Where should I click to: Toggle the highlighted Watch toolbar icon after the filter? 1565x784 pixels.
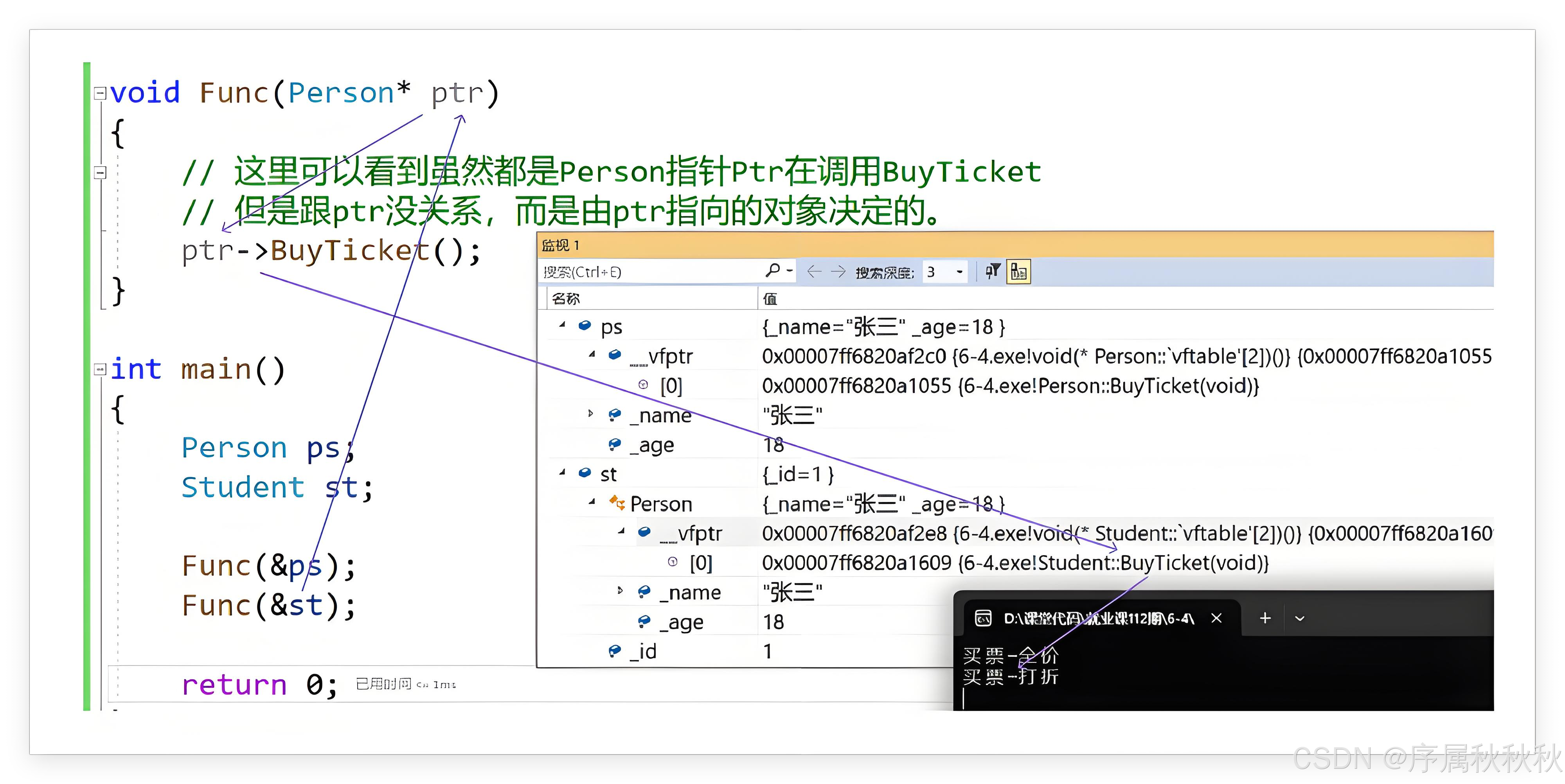pyautogui.click(x=1019, y=272)
